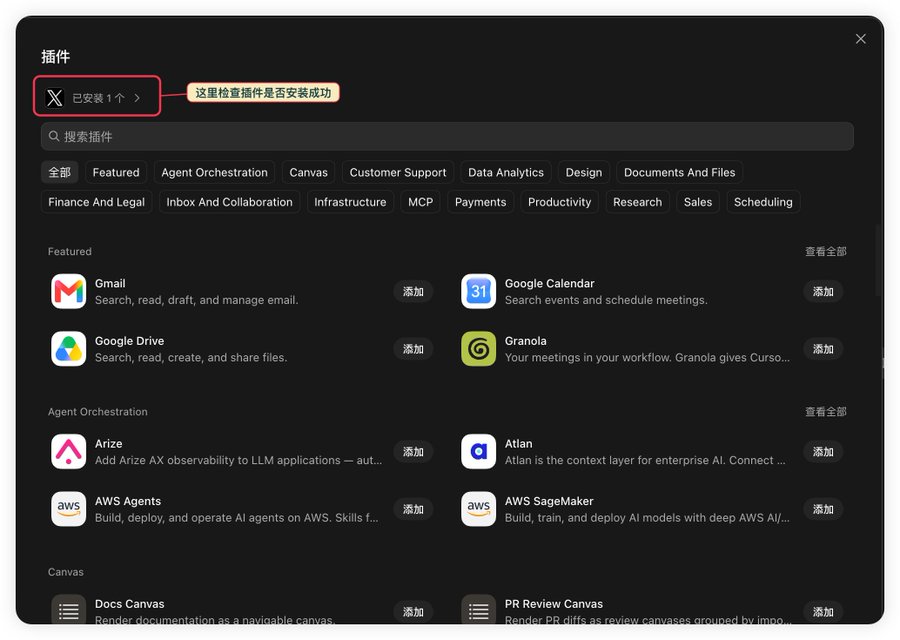Add the Atlan plugin

tap(823, 452)
